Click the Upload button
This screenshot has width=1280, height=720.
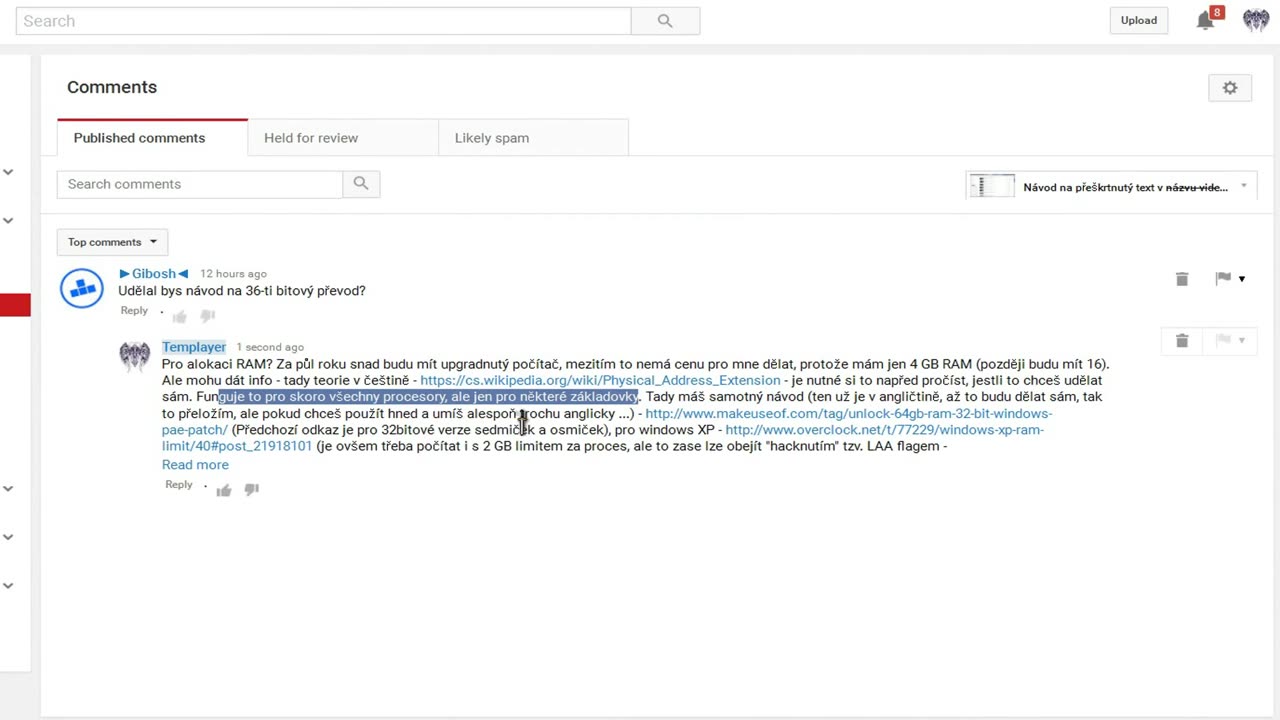click(x=1139, y=20)
